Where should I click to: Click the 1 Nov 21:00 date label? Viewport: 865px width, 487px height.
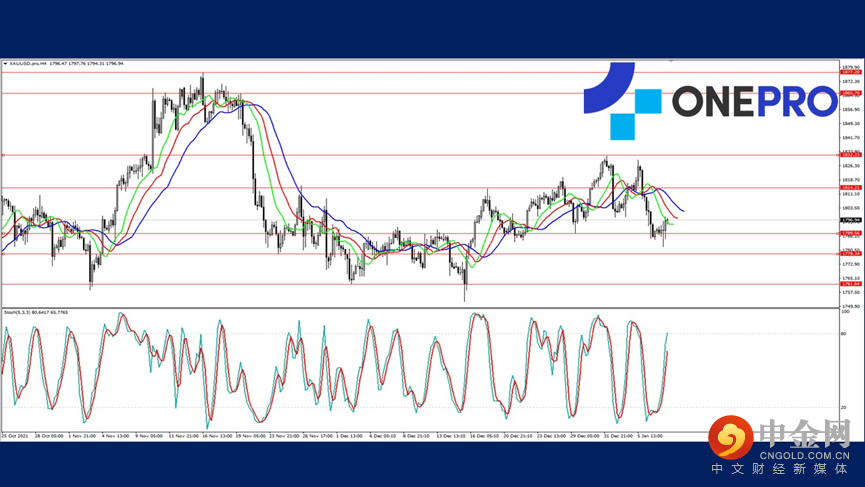(82, 436)
